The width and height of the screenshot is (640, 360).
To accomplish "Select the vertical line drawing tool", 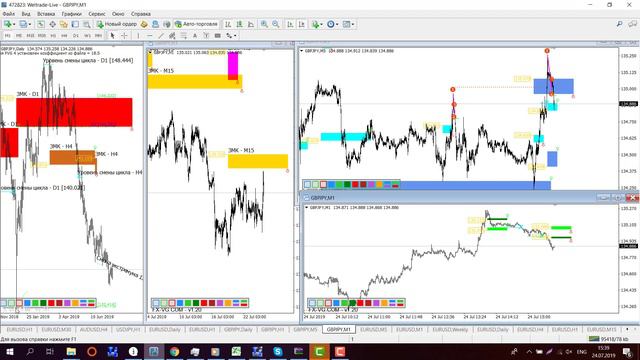I will [x=138, y=36].
